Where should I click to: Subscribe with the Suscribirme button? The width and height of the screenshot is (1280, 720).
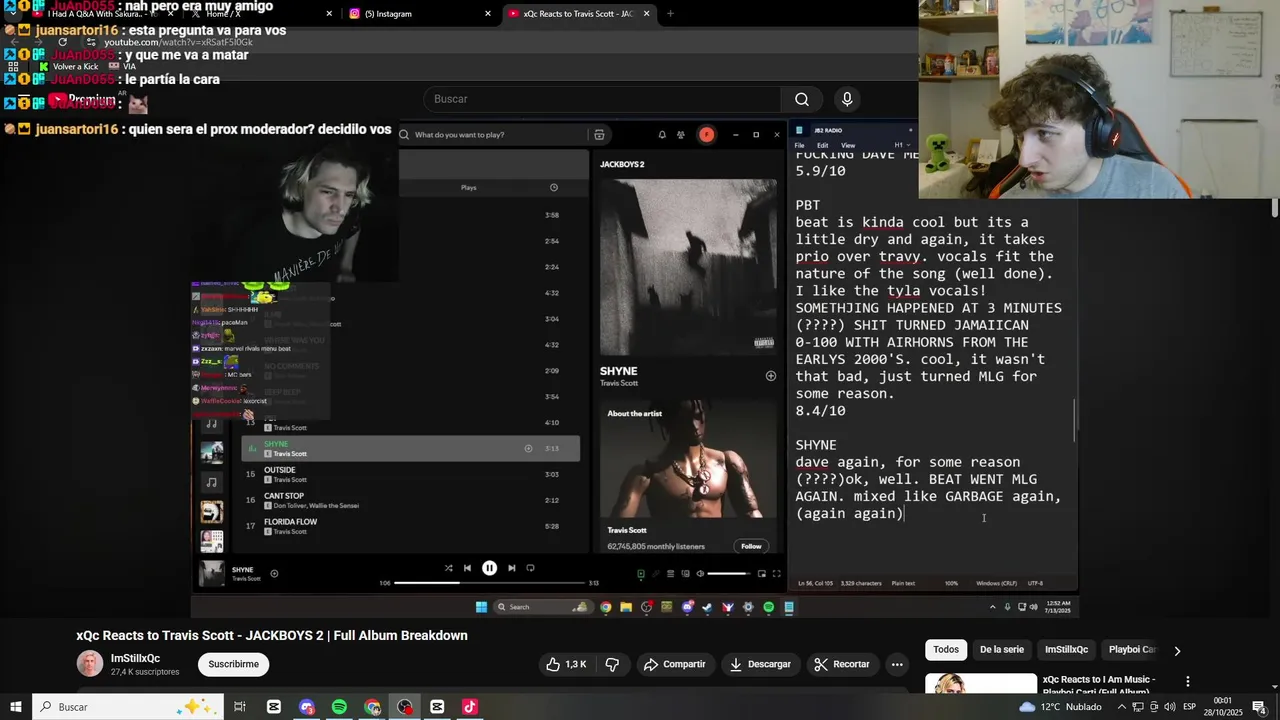(234, 664)
